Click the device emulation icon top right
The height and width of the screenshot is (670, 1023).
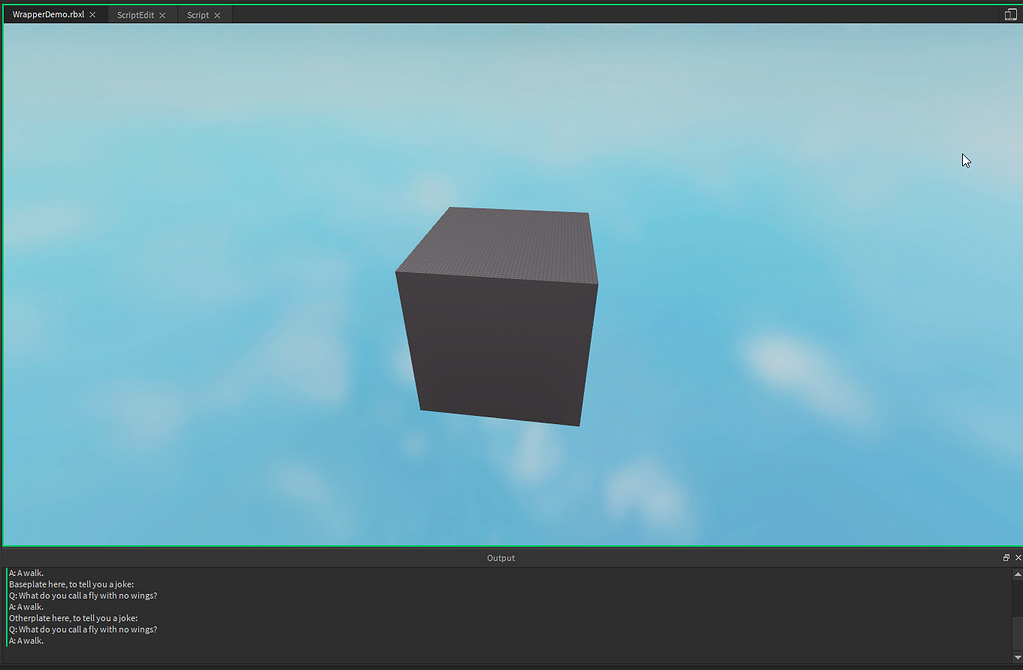(x=1009, y=14)
